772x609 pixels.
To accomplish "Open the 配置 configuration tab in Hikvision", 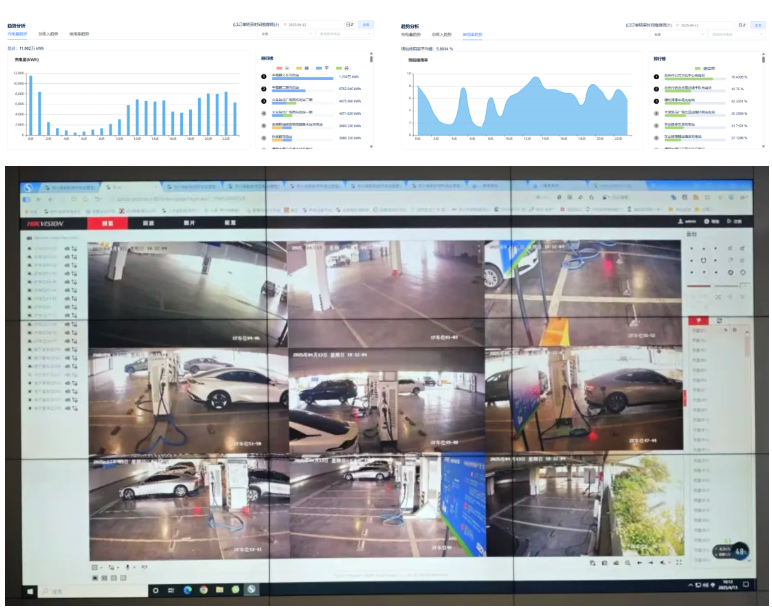I will point(230,224).
